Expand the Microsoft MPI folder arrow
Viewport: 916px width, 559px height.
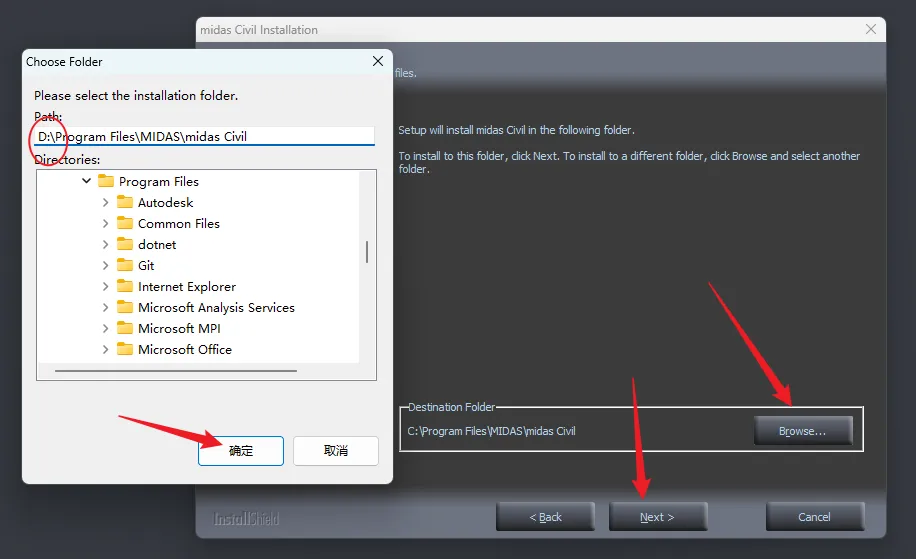pyautogui.click(x=105, y=328)
